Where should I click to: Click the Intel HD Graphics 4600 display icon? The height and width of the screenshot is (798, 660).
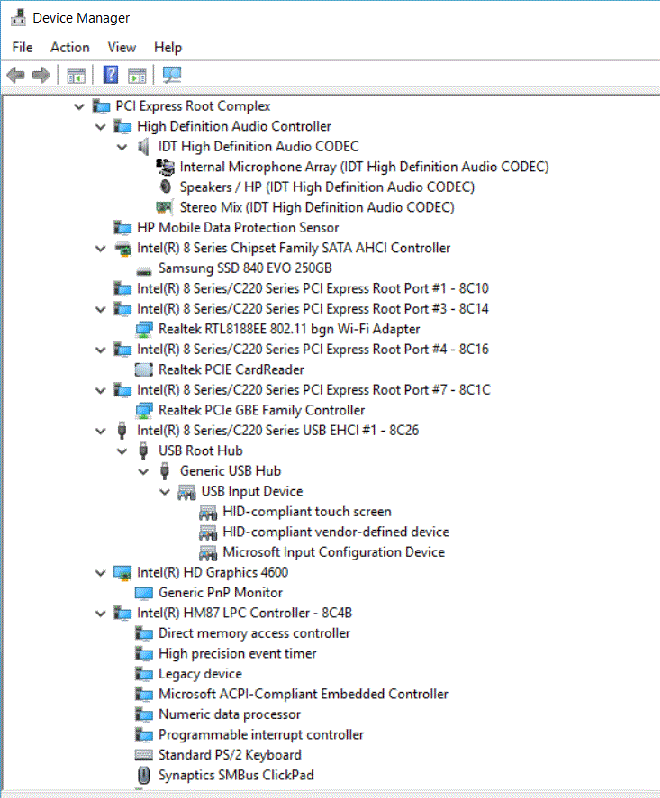click(x=122, y=573)
